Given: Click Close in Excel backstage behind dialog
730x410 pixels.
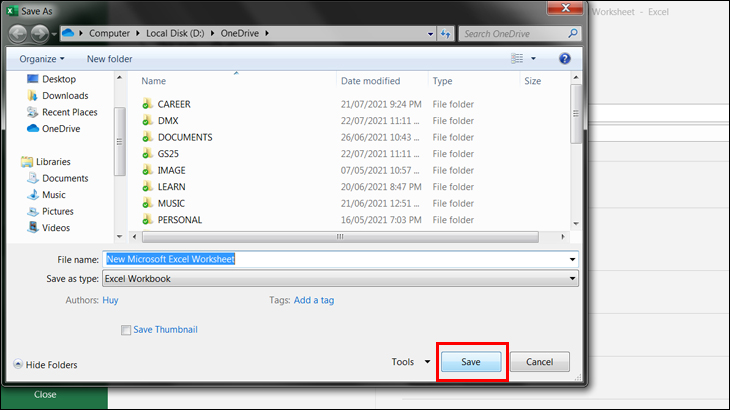Looking at the screenshot, I should [45, 395].
